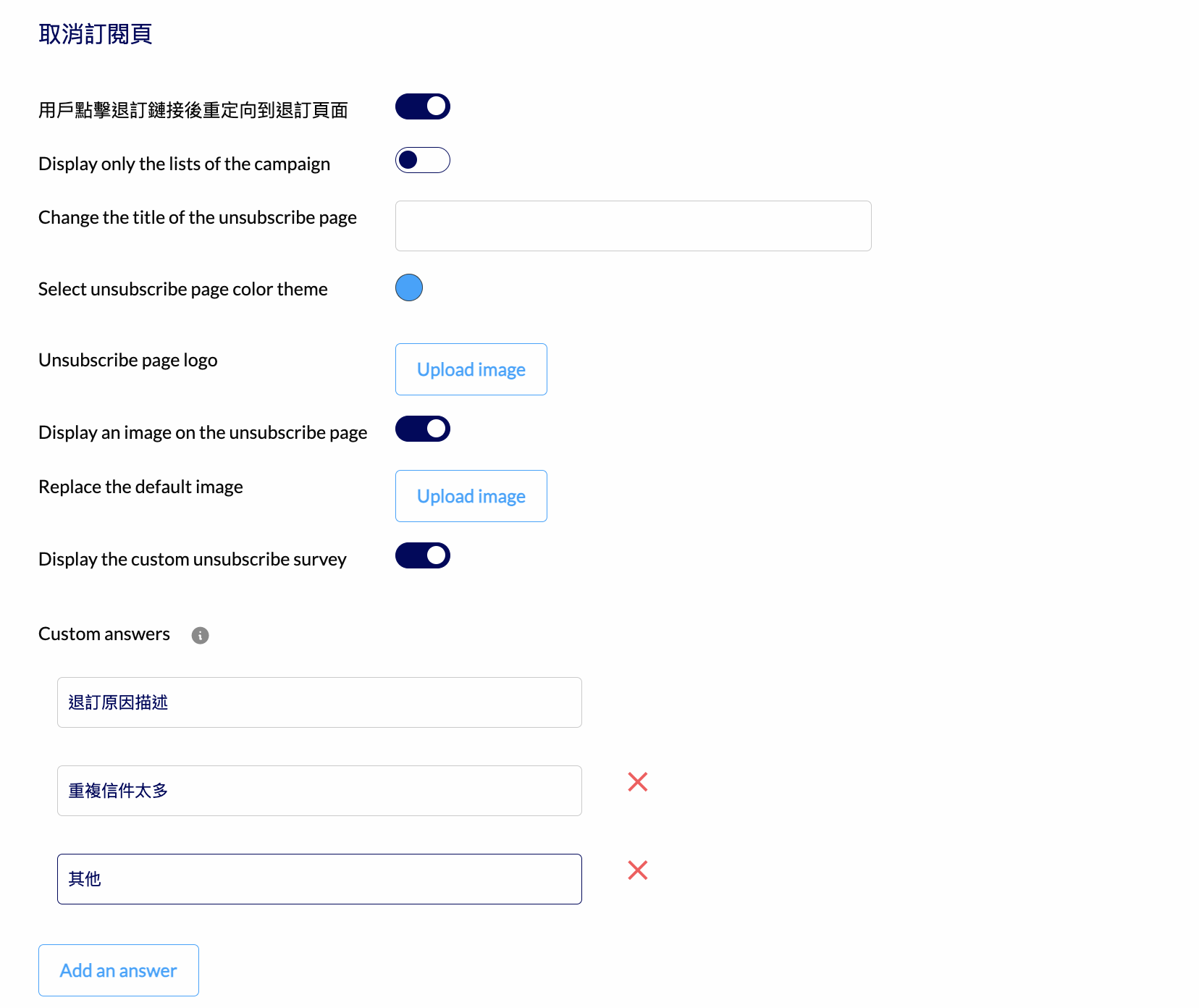Delete the 其他 answer using red X
The height and width of the screenshot is (1008, 1199).
click(x=638, y=870)
